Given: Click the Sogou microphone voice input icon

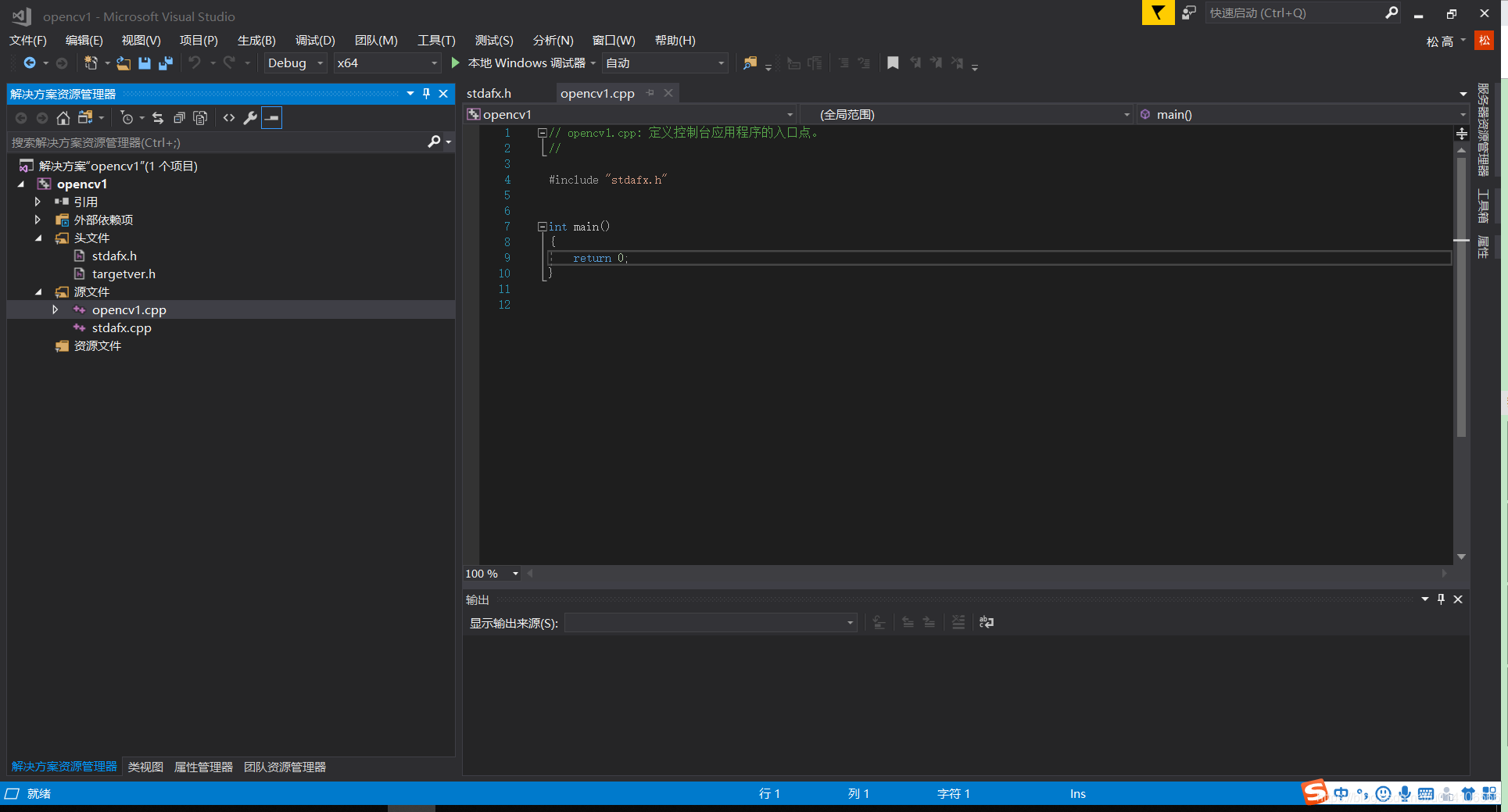Looking at the screenshot, I should tap(1405, 794).
